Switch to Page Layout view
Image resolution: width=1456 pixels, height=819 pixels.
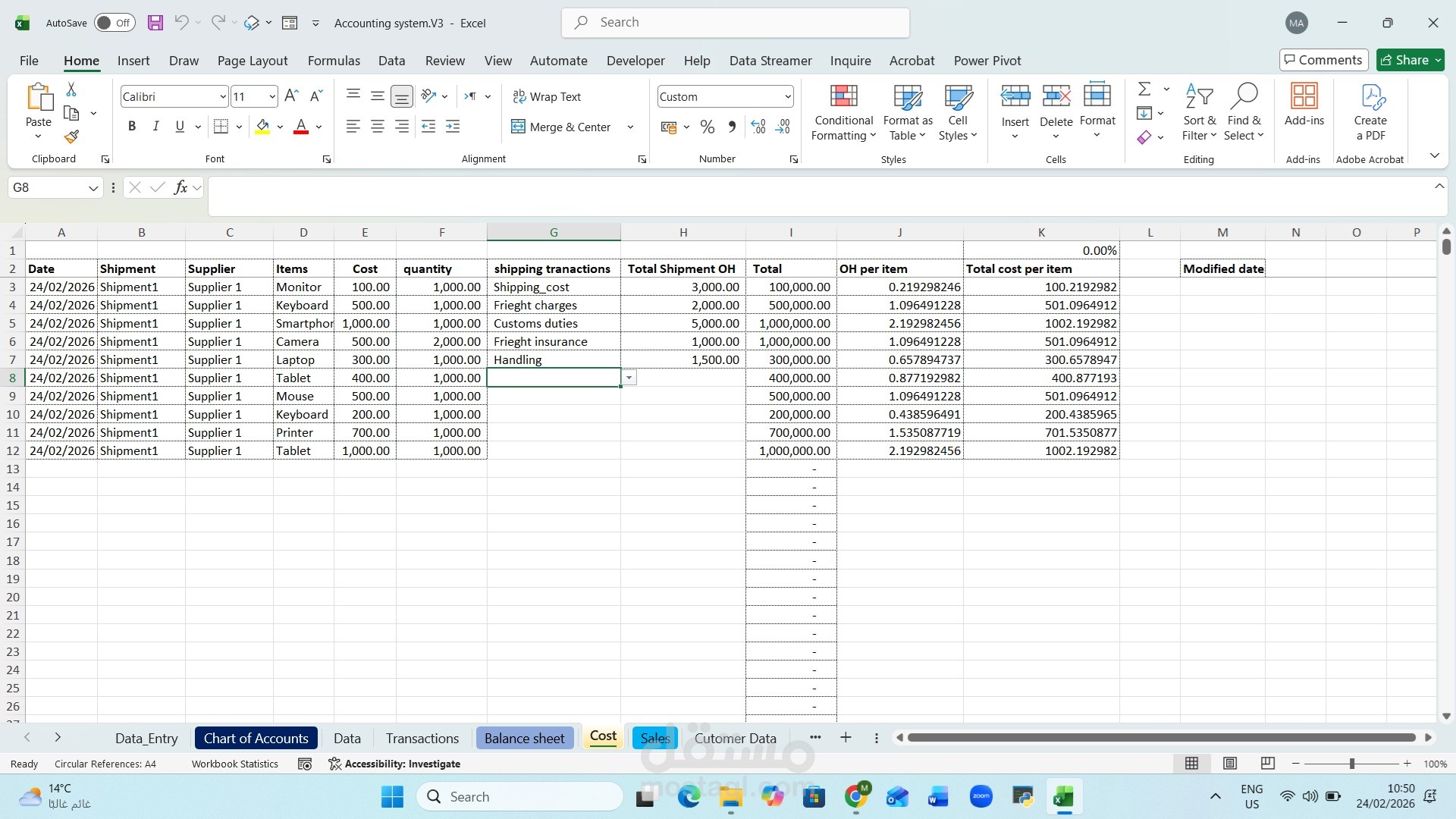(x=1230, y=764)
